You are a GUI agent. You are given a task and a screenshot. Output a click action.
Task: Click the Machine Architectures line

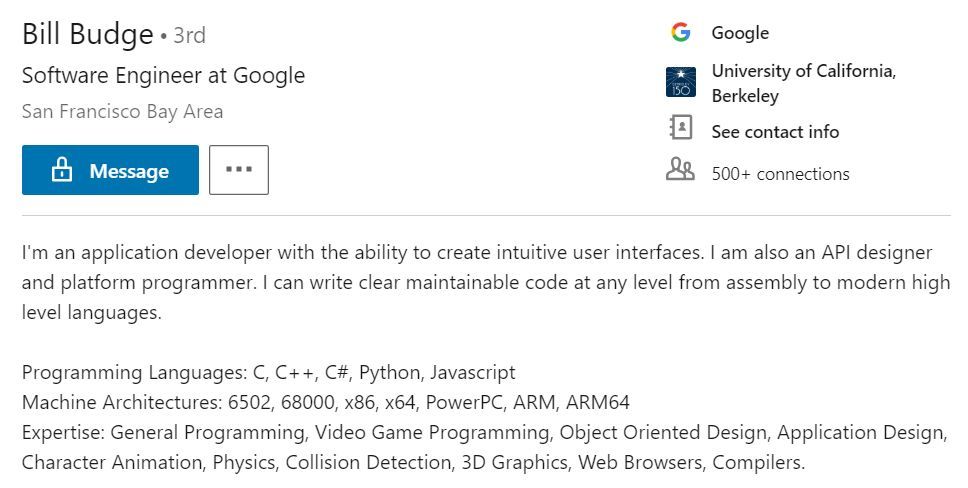pos(326,403)
